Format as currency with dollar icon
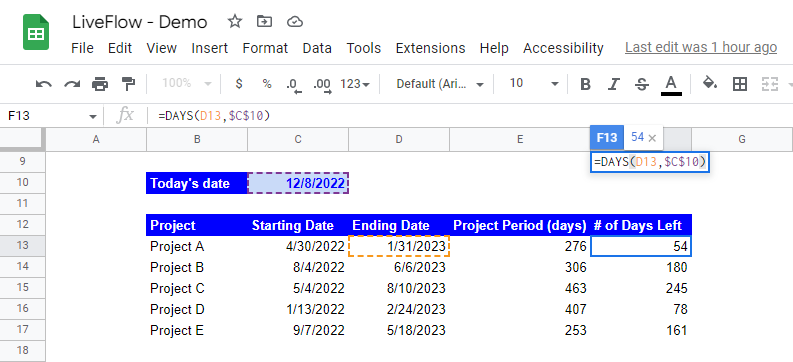The width and height of the screenshot is (793, 362). (x=239, y=84)
